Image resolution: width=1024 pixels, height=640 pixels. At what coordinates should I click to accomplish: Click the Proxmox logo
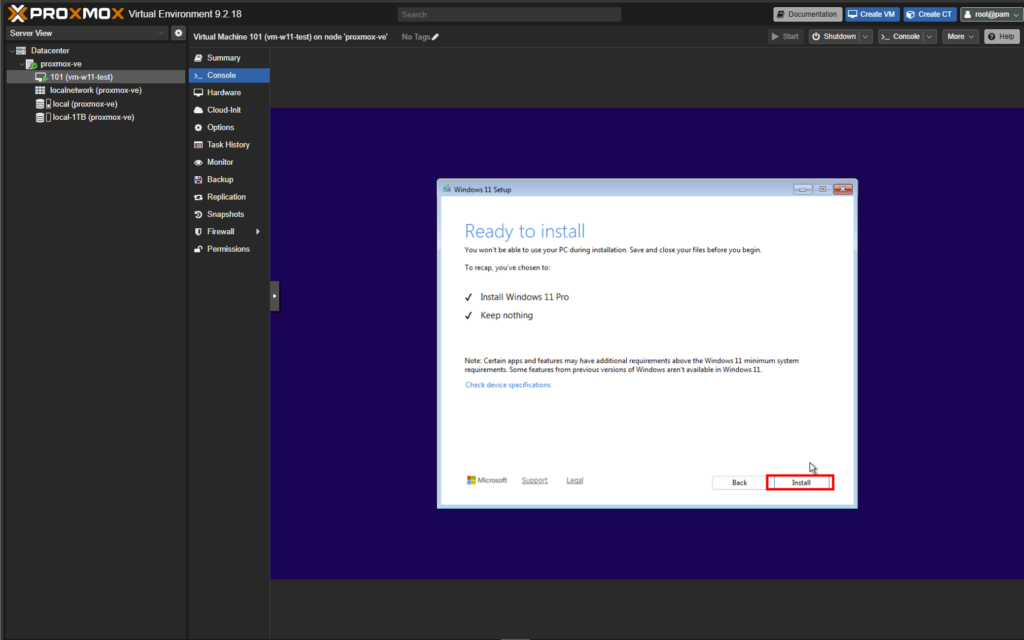coord(65,14)
